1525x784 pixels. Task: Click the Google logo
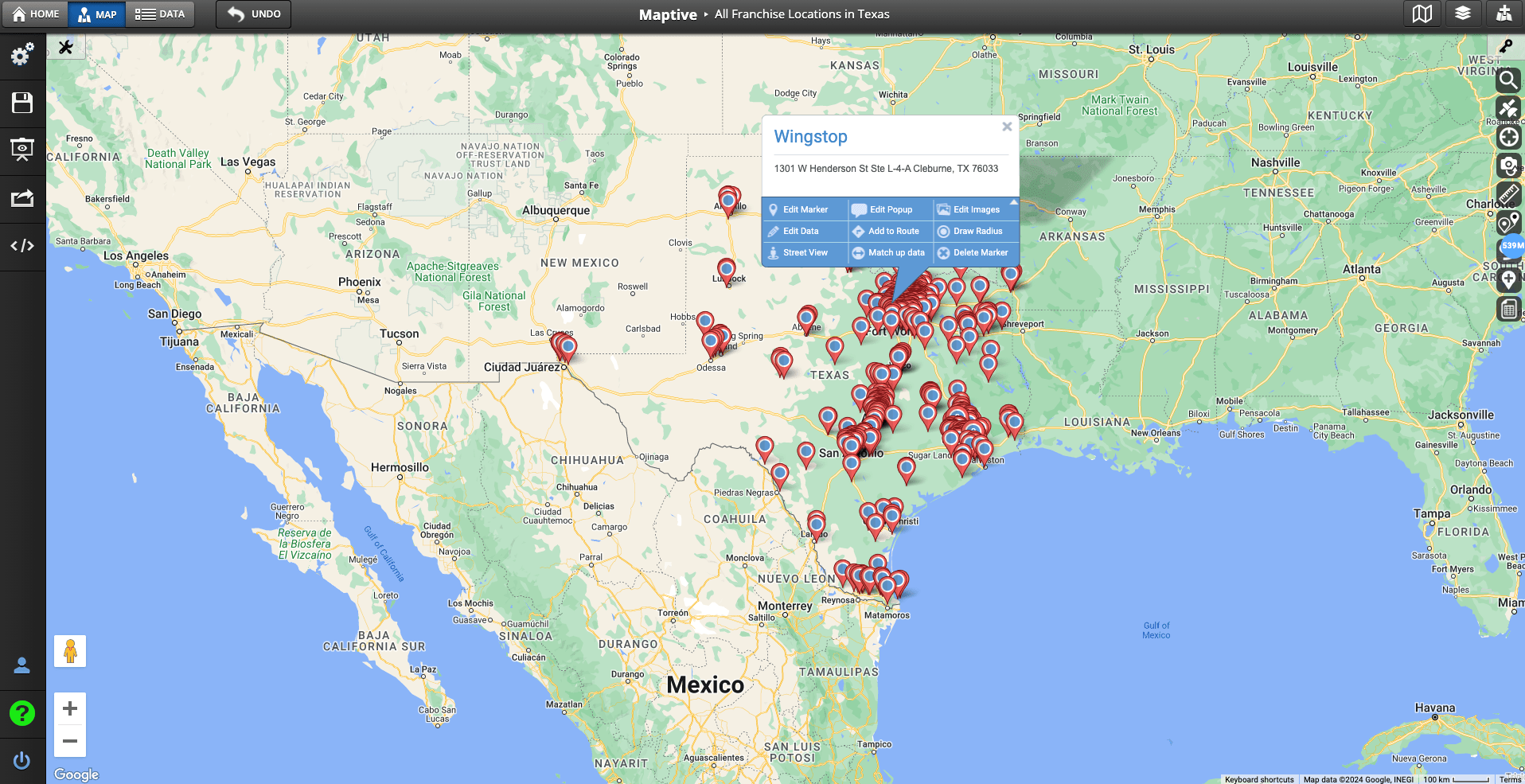(76, 774)
